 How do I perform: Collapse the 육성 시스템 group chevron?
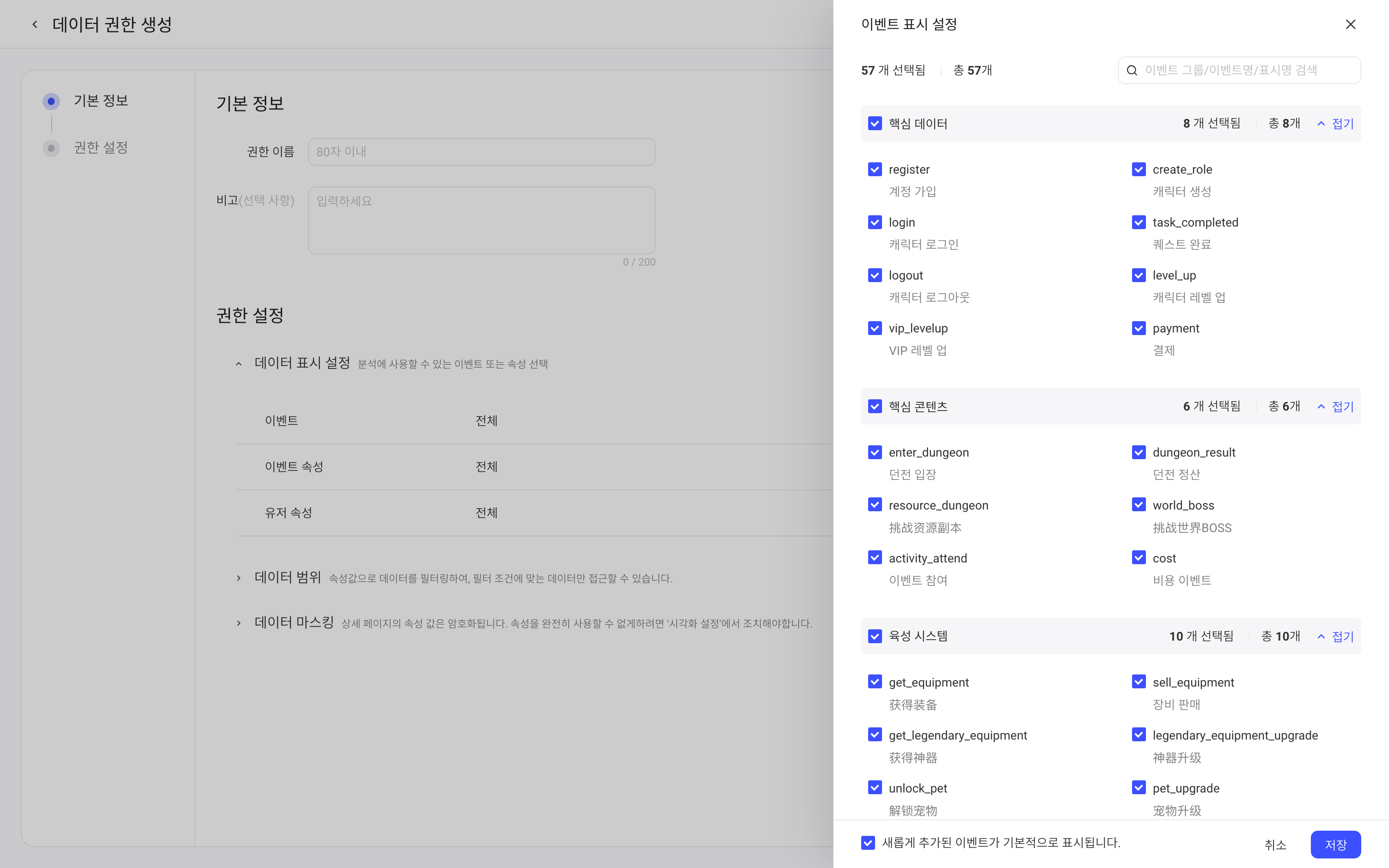(1321, 636)
